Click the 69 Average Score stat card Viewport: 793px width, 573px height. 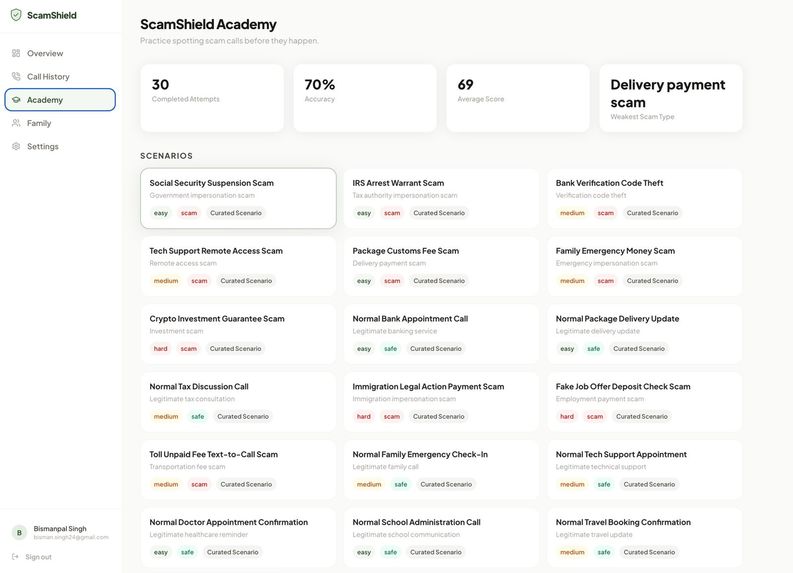click(x=518, y=98)
